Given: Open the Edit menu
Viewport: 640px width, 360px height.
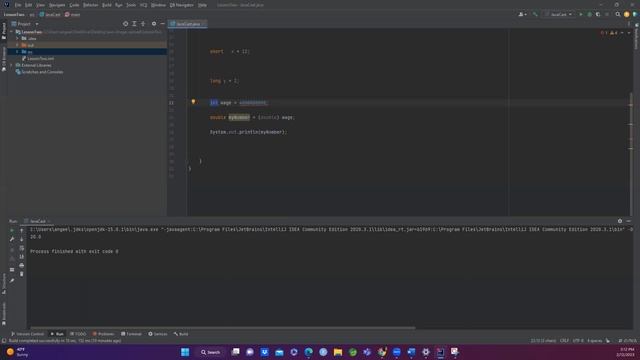Looking at the screenshot, I should (29, 5).
